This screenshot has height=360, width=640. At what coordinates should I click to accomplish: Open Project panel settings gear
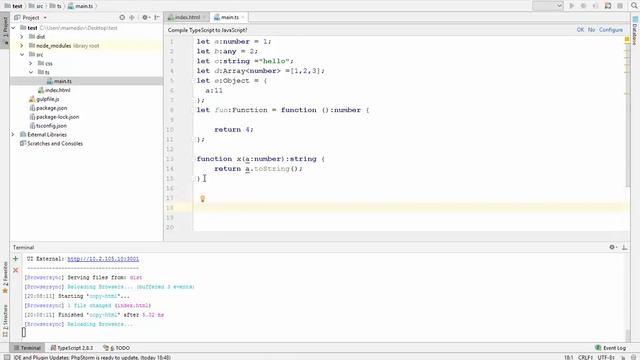click(145, 18)
